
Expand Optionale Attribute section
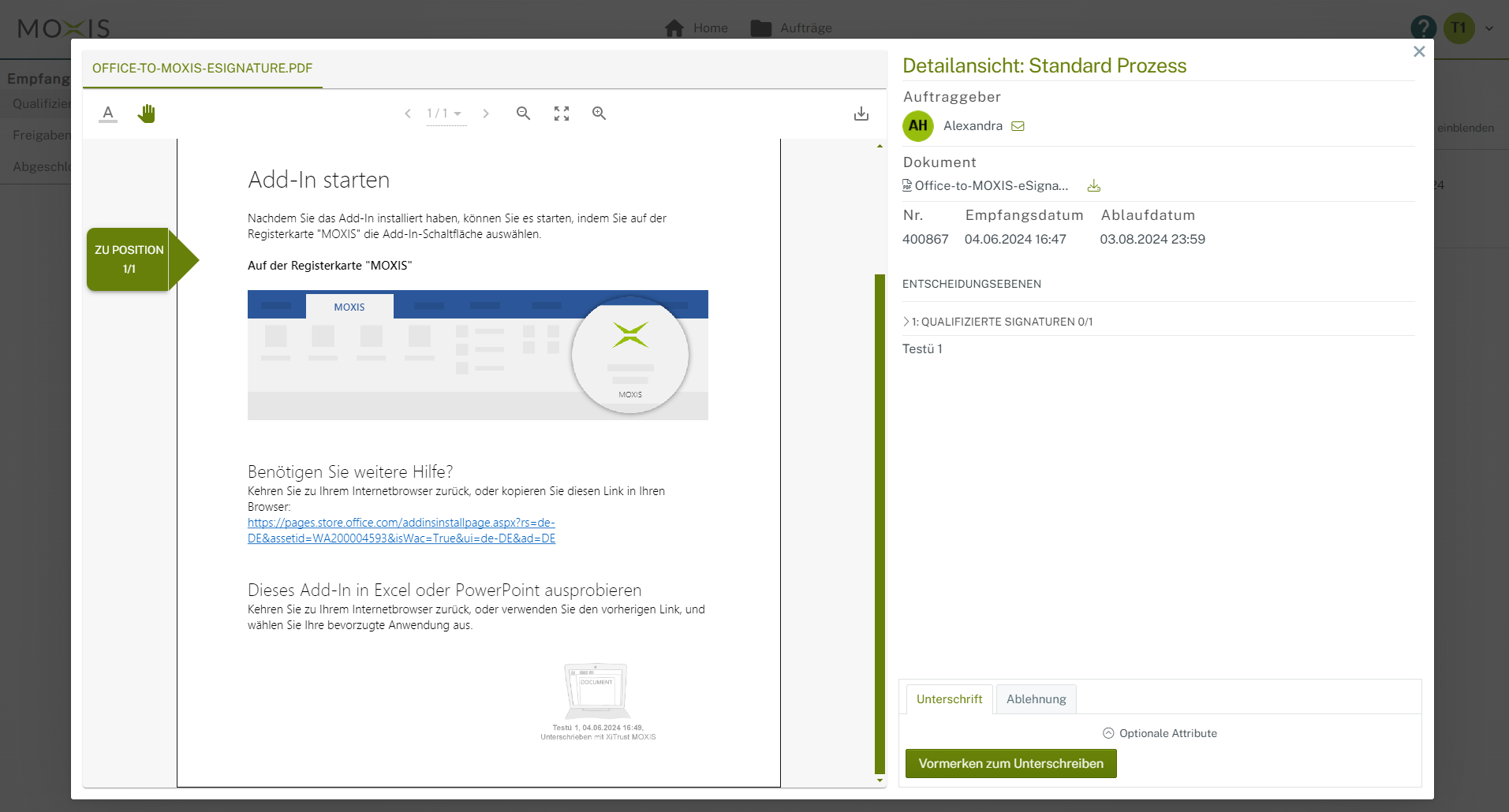pos(1160,733)
